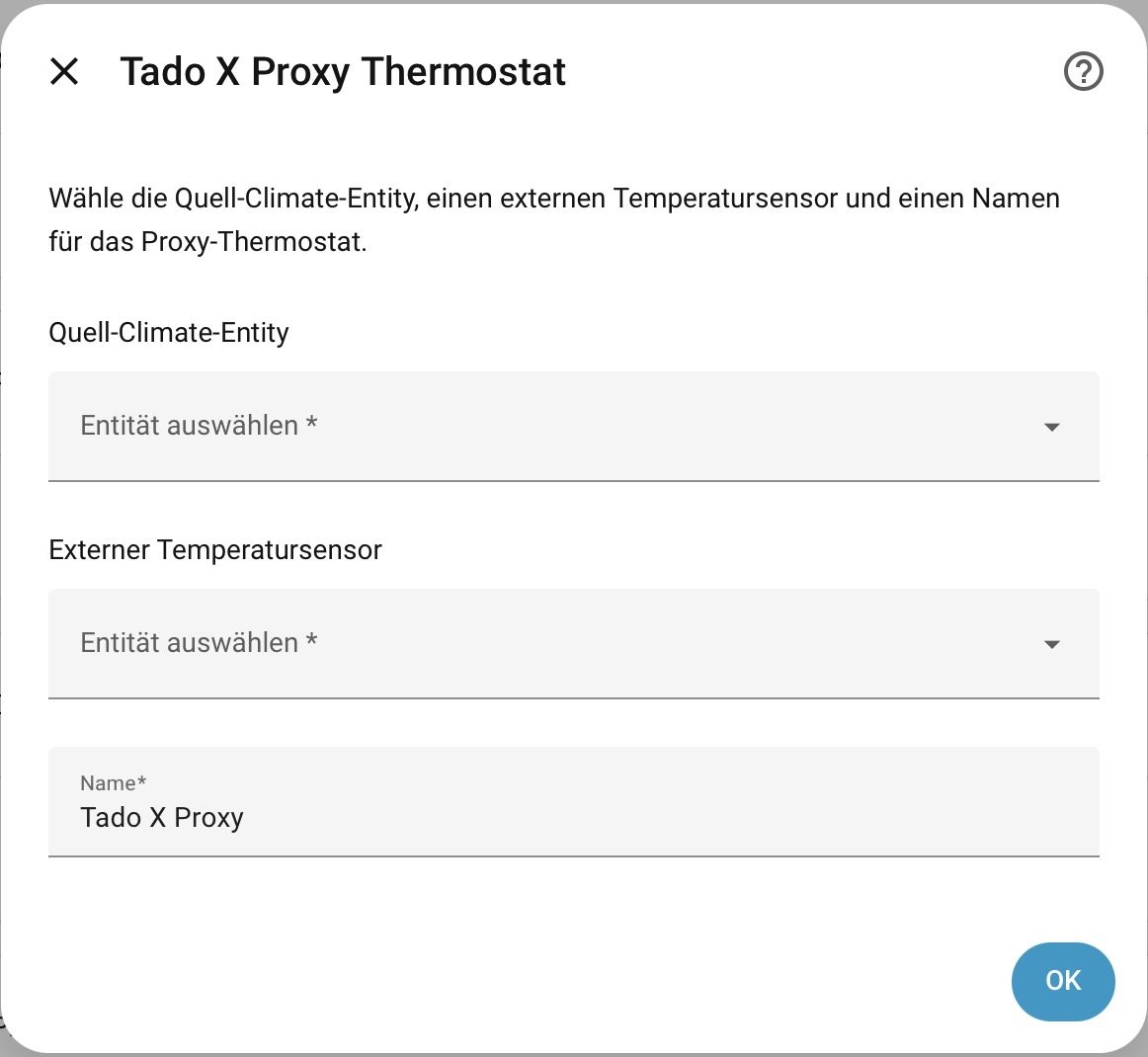Image resolution: width=1148 pixels, height=1057 pixels.
Task: Click the dialog title 'Tado X Proxy Thermostat'
Action: [x=343, y=72]
